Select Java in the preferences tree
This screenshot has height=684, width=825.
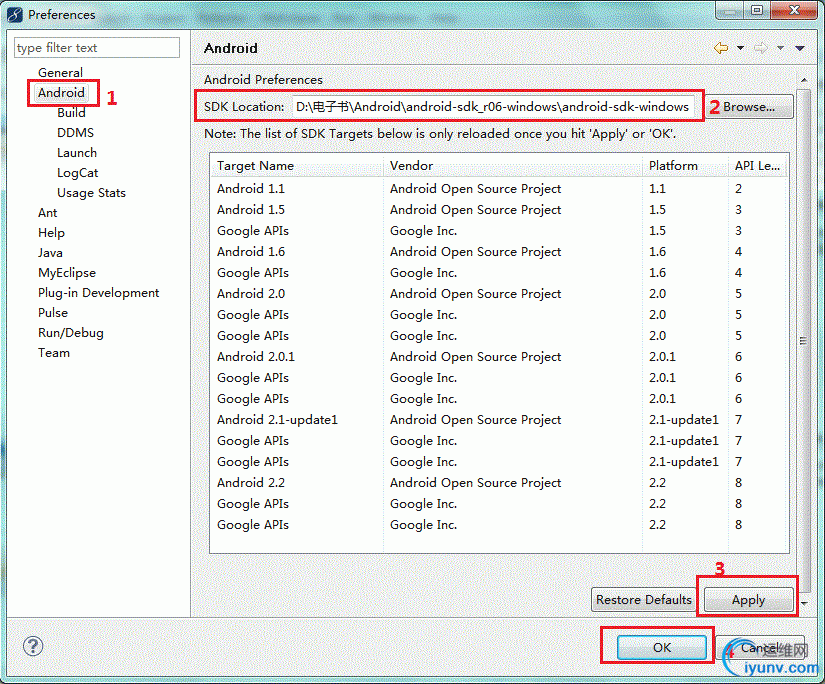pyautogui.click(x=50, y=253)
